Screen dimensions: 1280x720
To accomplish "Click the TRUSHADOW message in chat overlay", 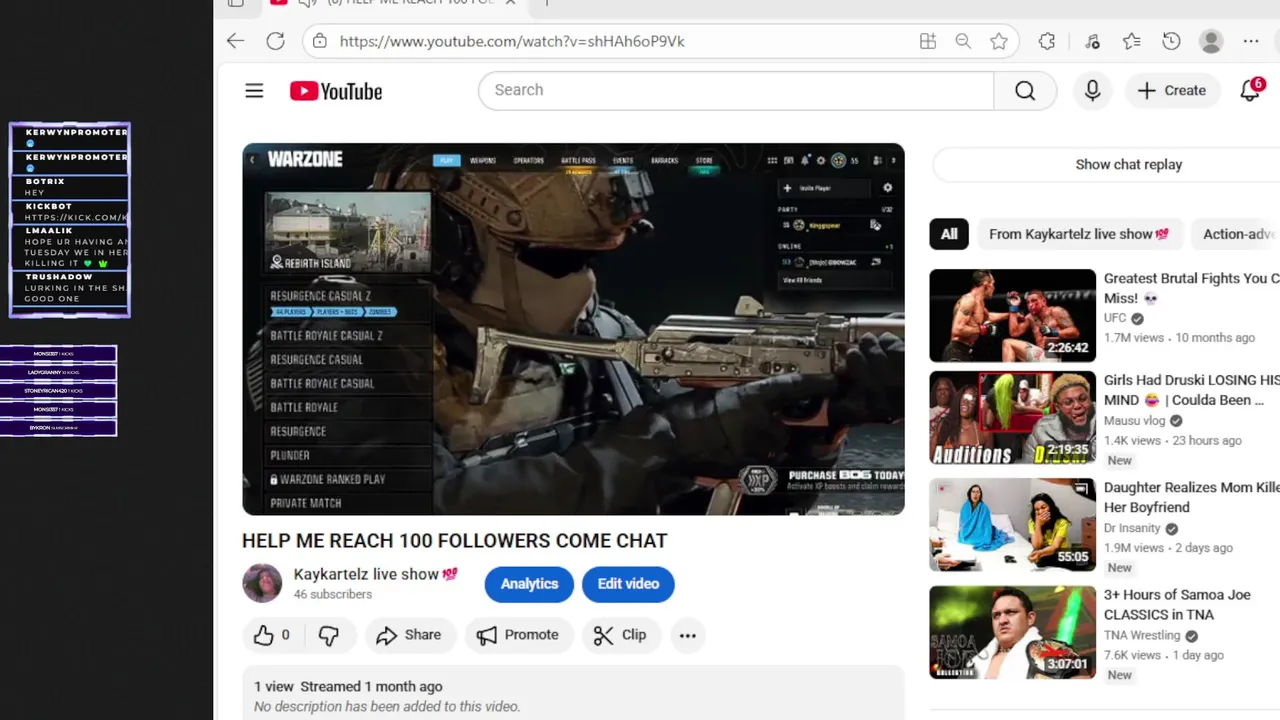I will (x=69, y=288).
